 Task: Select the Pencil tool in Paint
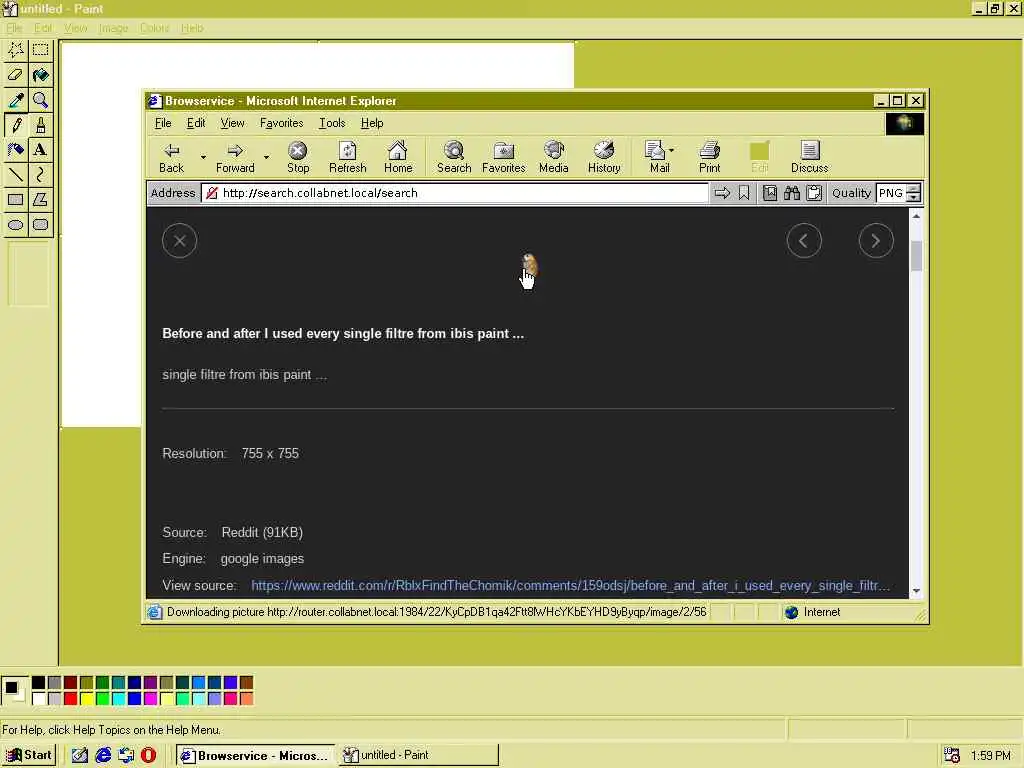pyautogui.click(x=16, y=125)
